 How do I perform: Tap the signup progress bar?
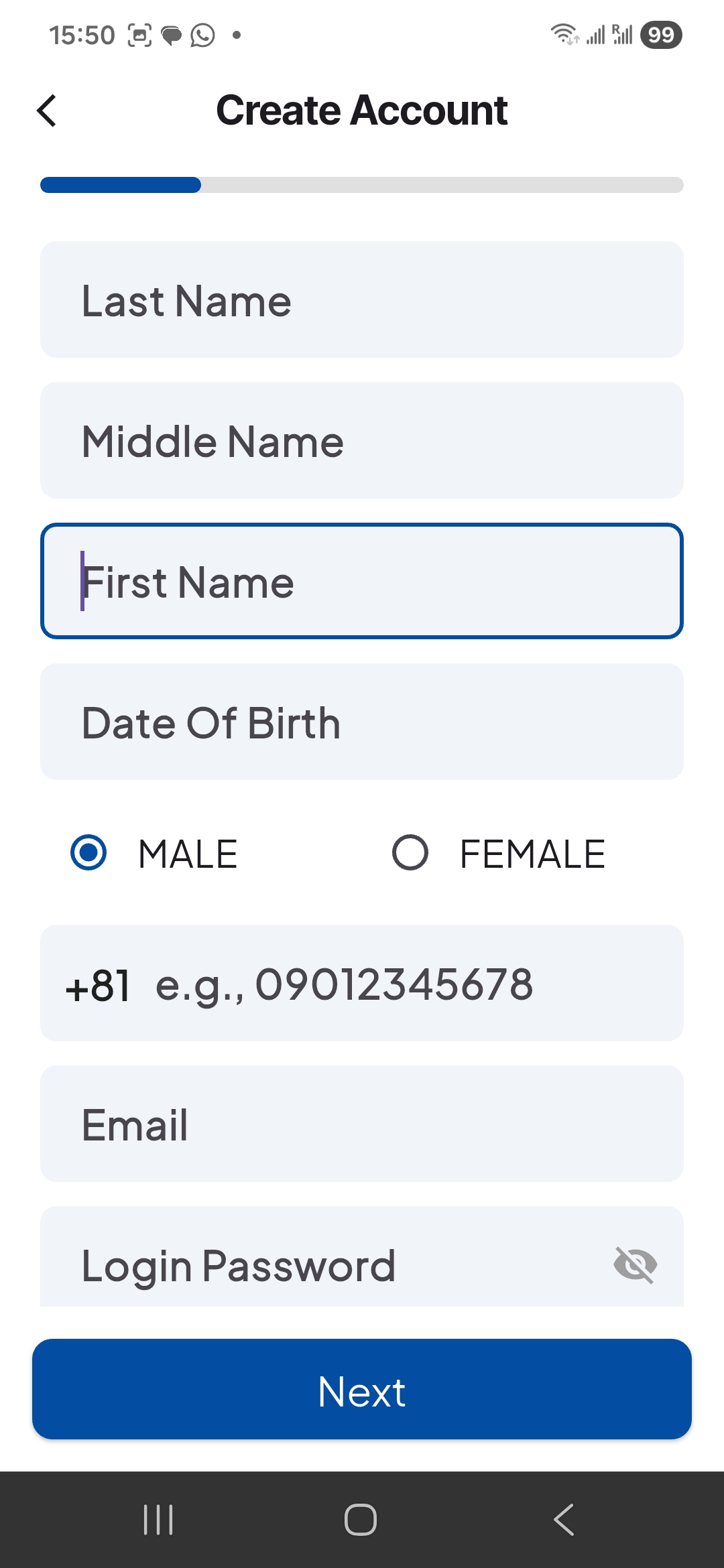pyautogui.click(x=362, y=186)
